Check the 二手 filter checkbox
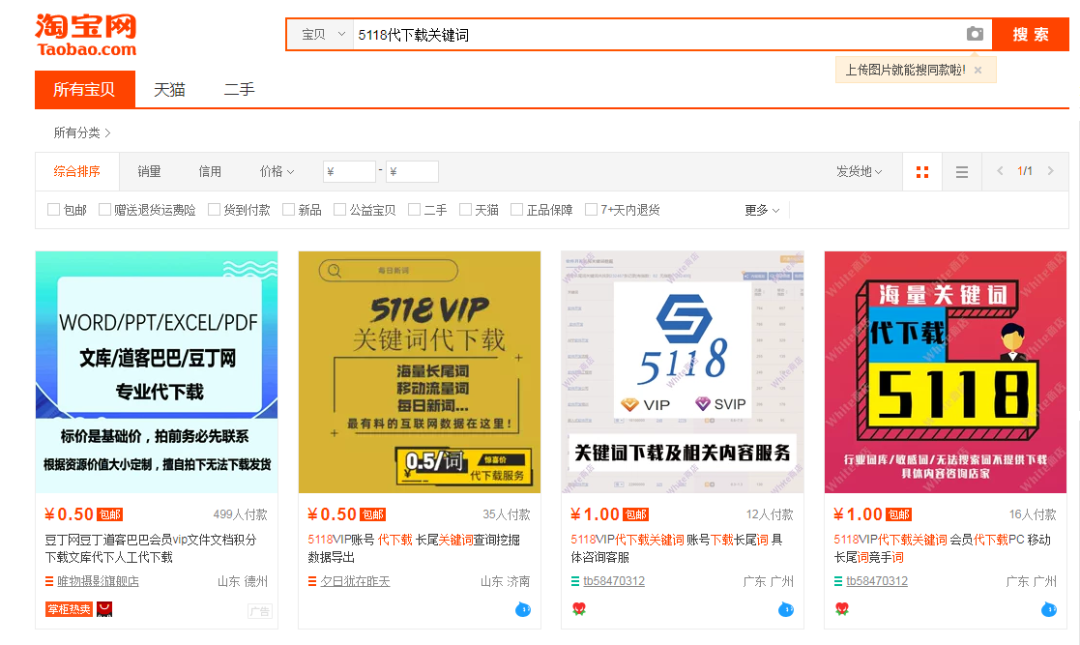This screenshot has width=1080, height=645. 414,209
